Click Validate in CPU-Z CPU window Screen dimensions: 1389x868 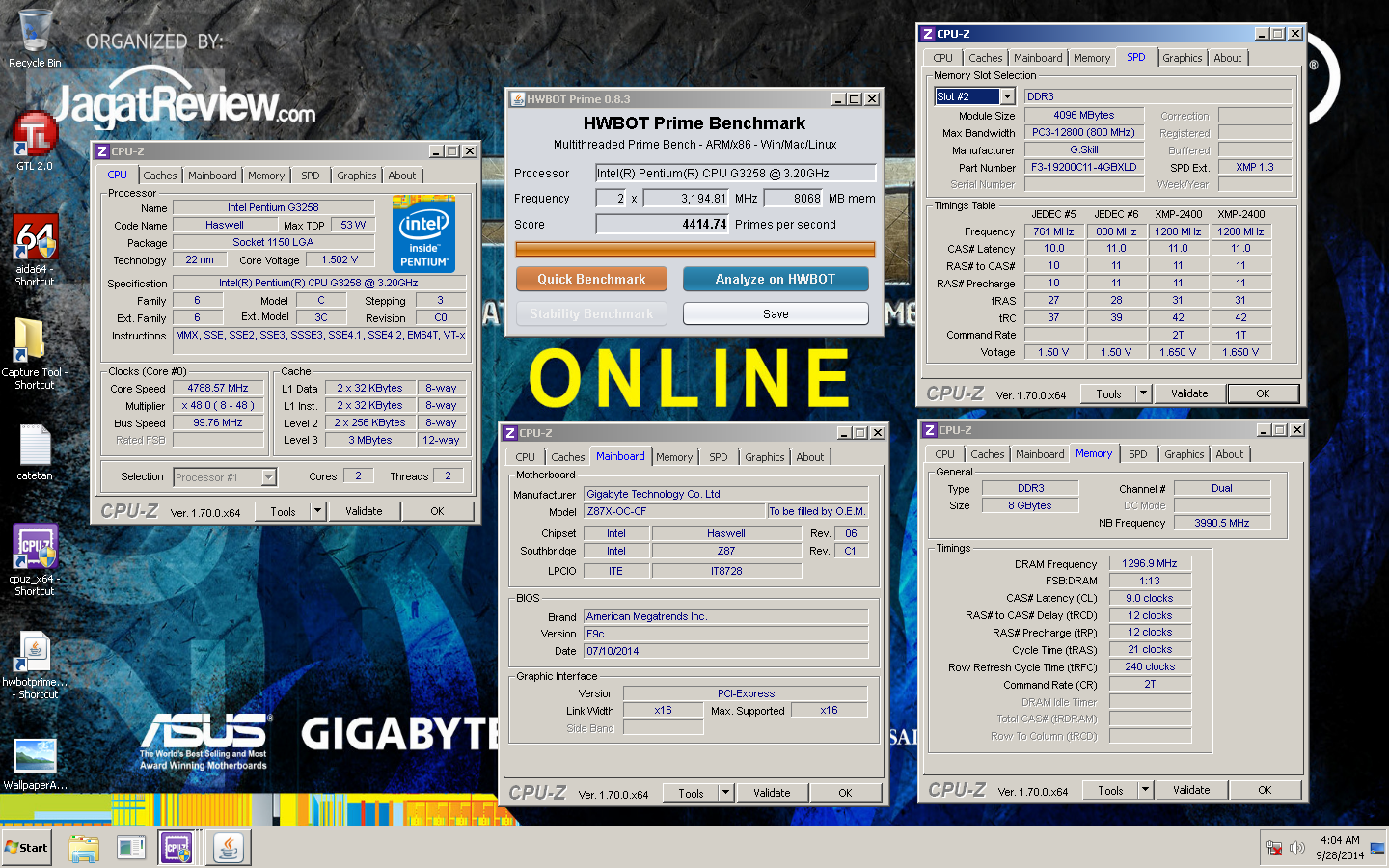click(x=364, y=511)
